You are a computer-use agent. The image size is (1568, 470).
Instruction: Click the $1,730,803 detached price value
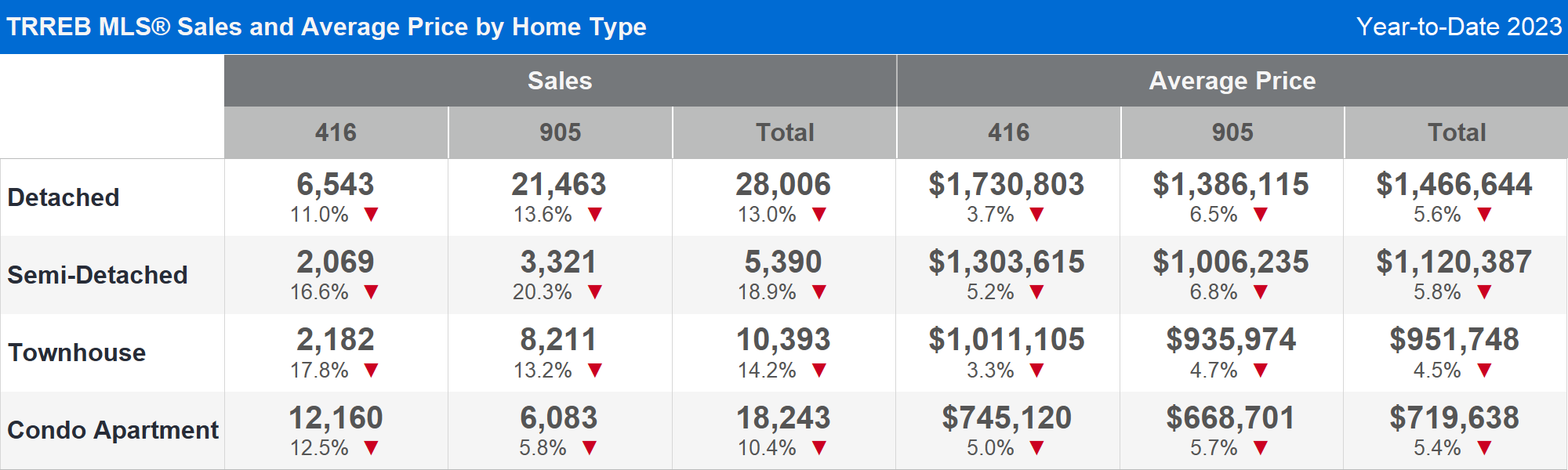point(1007,185)
